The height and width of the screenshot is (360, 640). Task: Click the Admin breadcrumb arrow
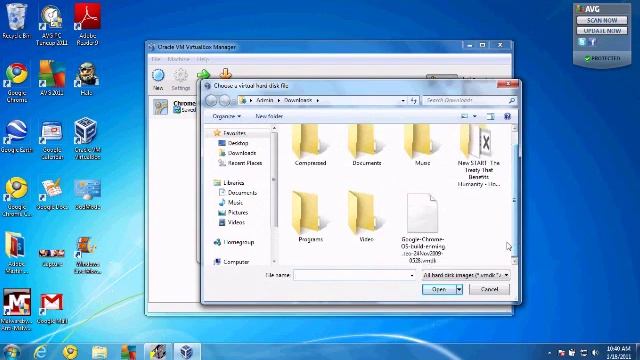pos(279,100)
